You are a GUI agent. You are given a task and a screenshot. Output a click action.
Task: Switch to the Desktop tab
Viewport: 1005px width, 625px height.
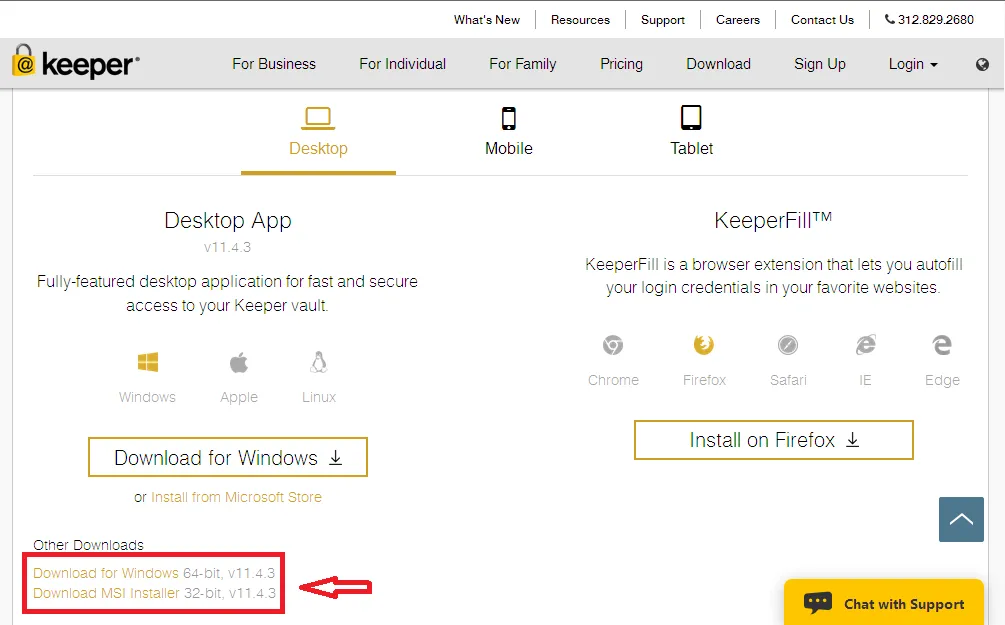click(x=318, y=133)
